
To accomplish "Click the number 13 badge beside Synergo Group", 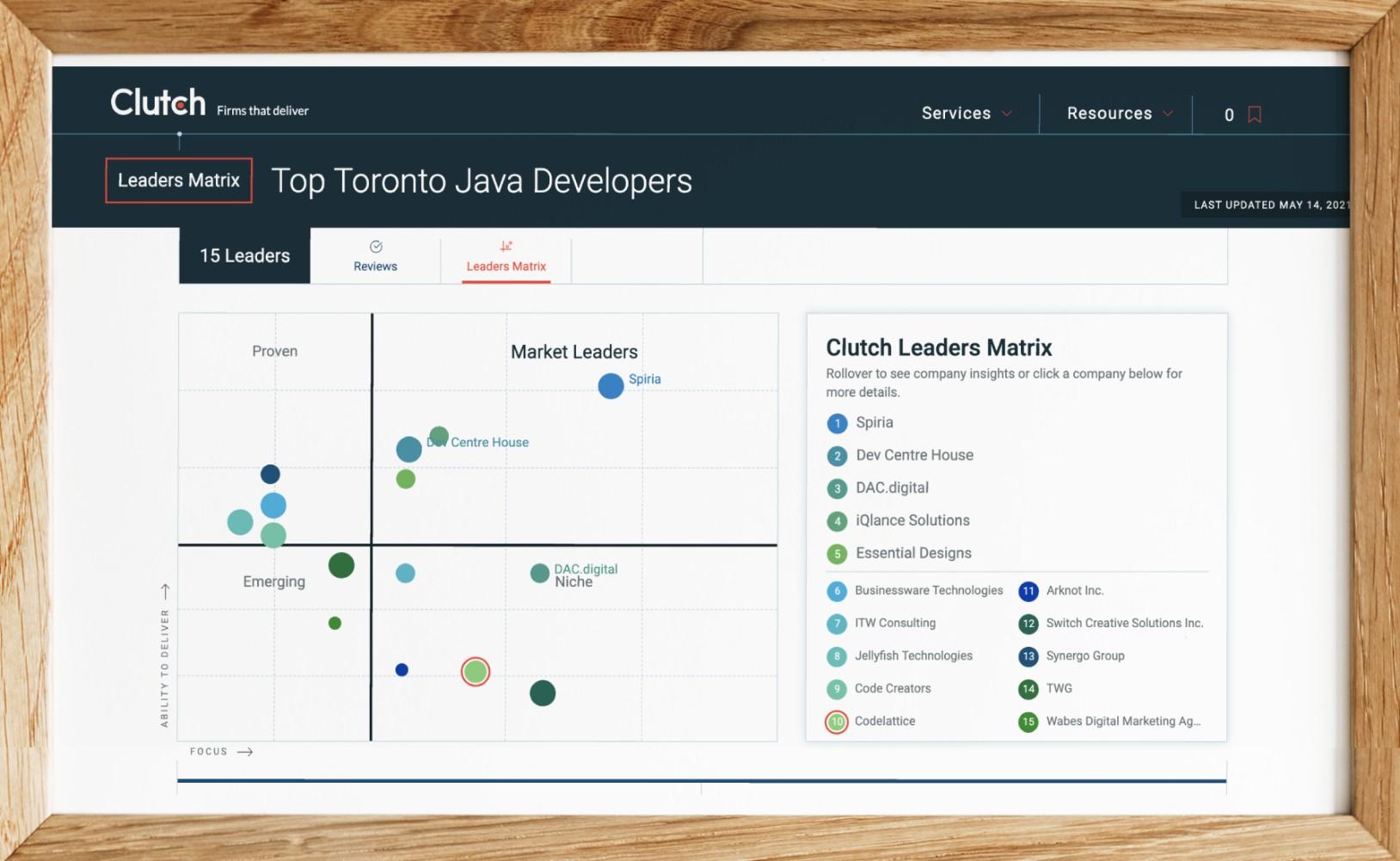I will click(x=1029, y=657).
